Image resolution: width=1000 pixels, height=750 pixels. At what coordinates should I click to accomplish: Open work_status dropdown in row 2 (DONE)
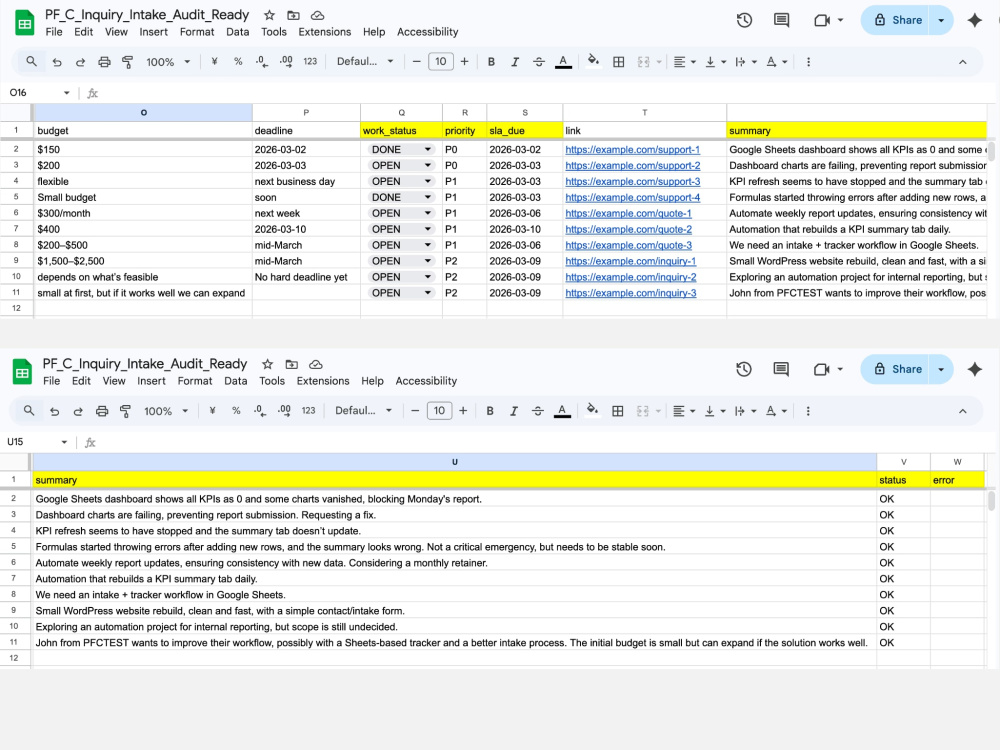(x=428, y=149)
